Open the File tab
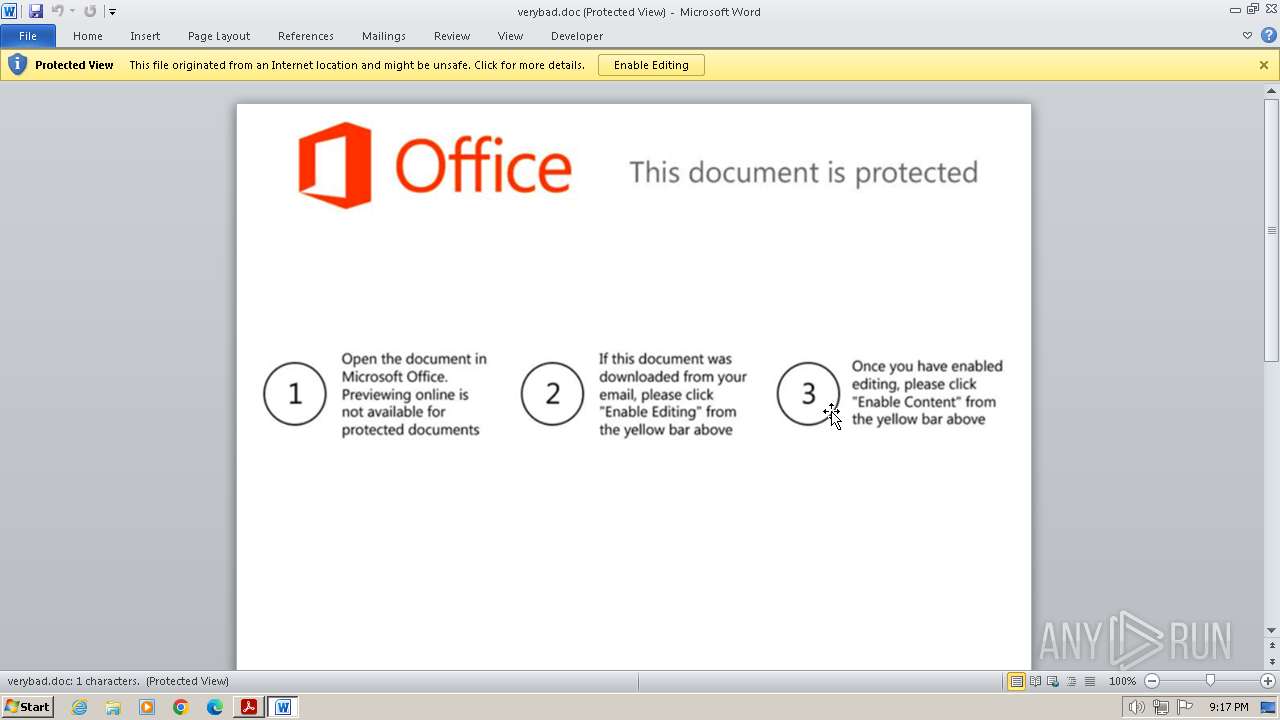This screenshot has height=720, width=1280. tap(28, 36)
